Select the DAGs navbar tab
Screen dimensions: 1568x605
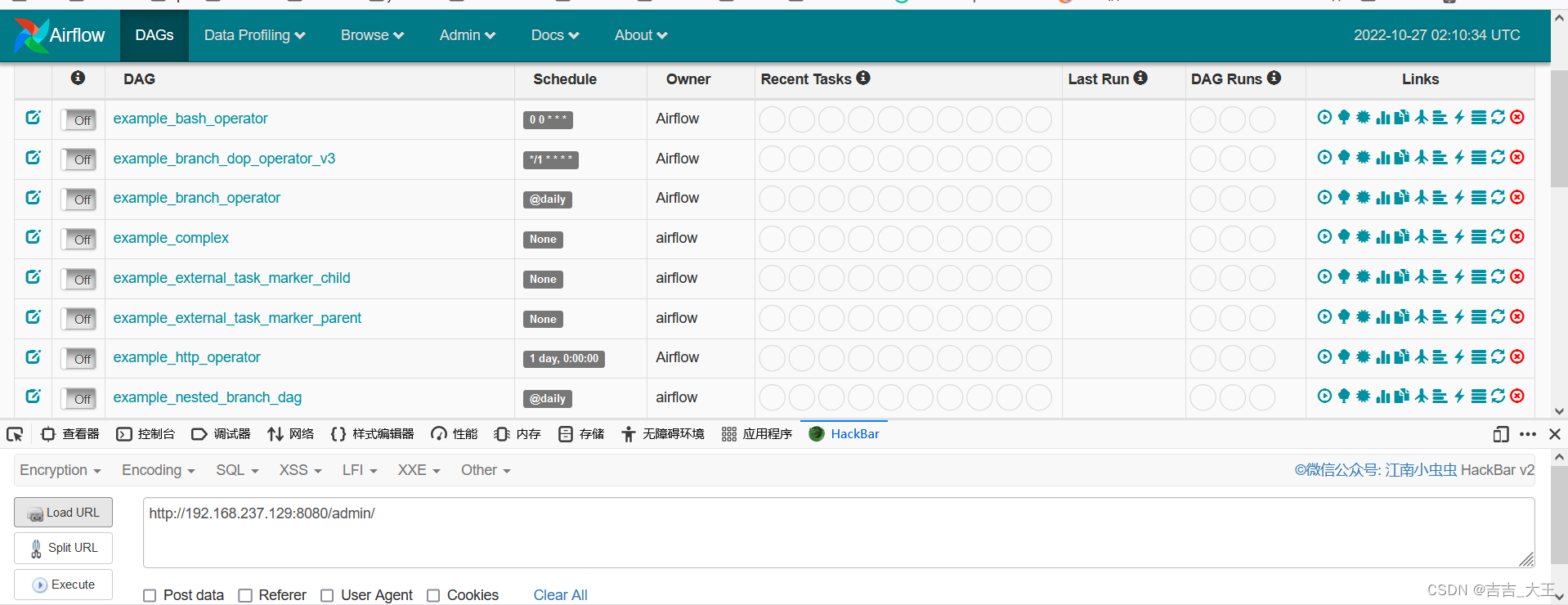pos(155,35)
